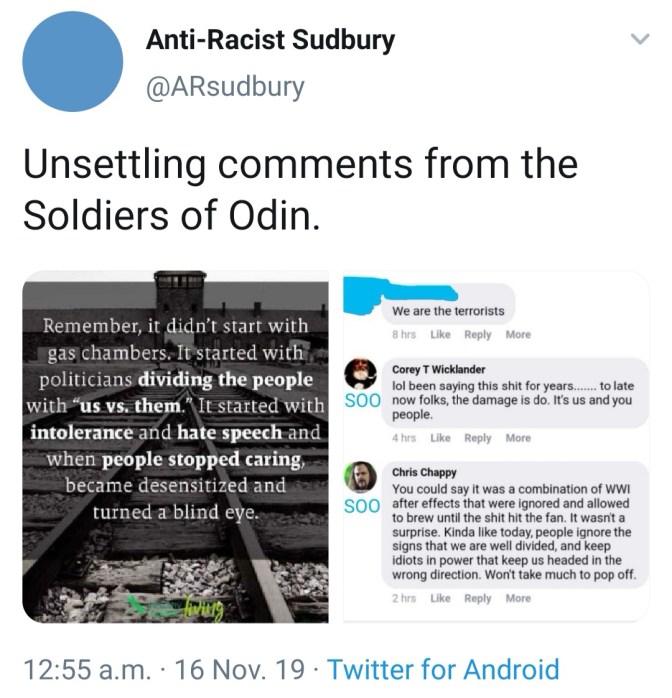
Task: Open the Anti-Racist Sudbury profile avatar
Action: [x=72, y=62]
